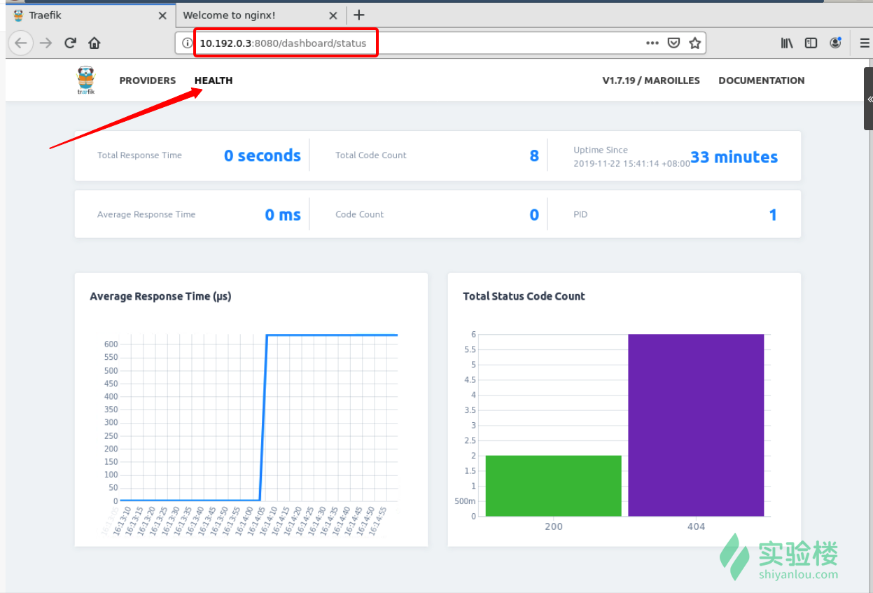Click the 'PID' label
The width and height of the screenshot is (873, 593).
580,214
